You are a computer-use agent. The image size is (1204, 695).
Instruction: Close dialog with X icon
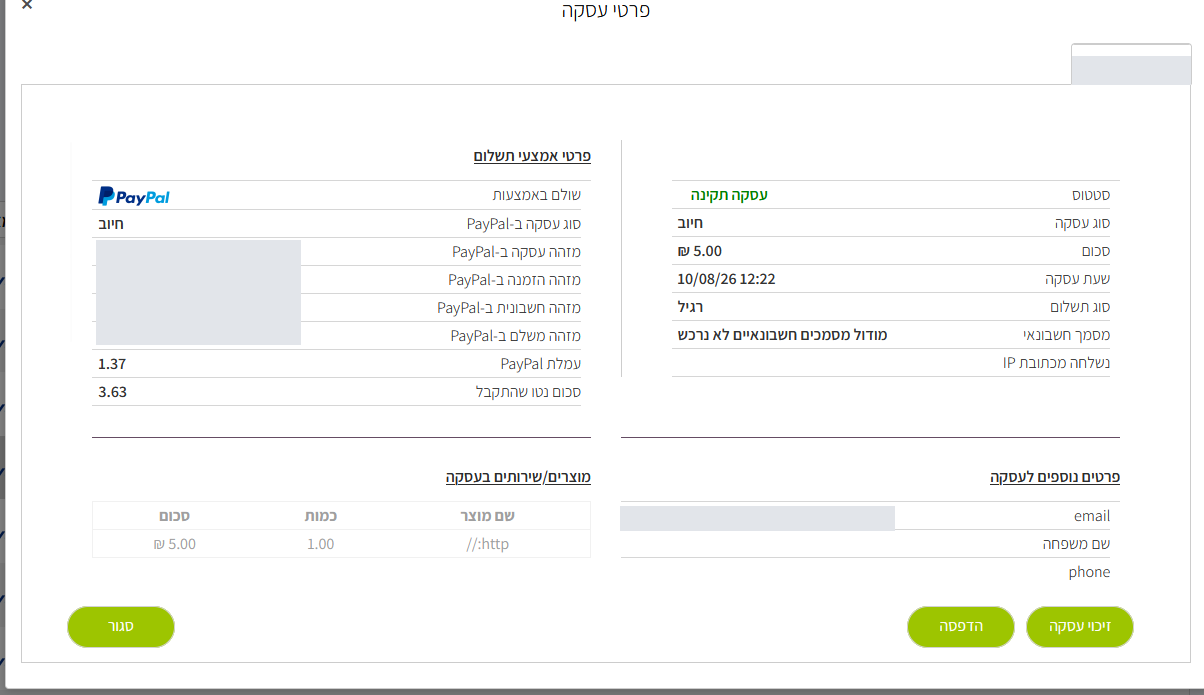click(x=27, y=5)
